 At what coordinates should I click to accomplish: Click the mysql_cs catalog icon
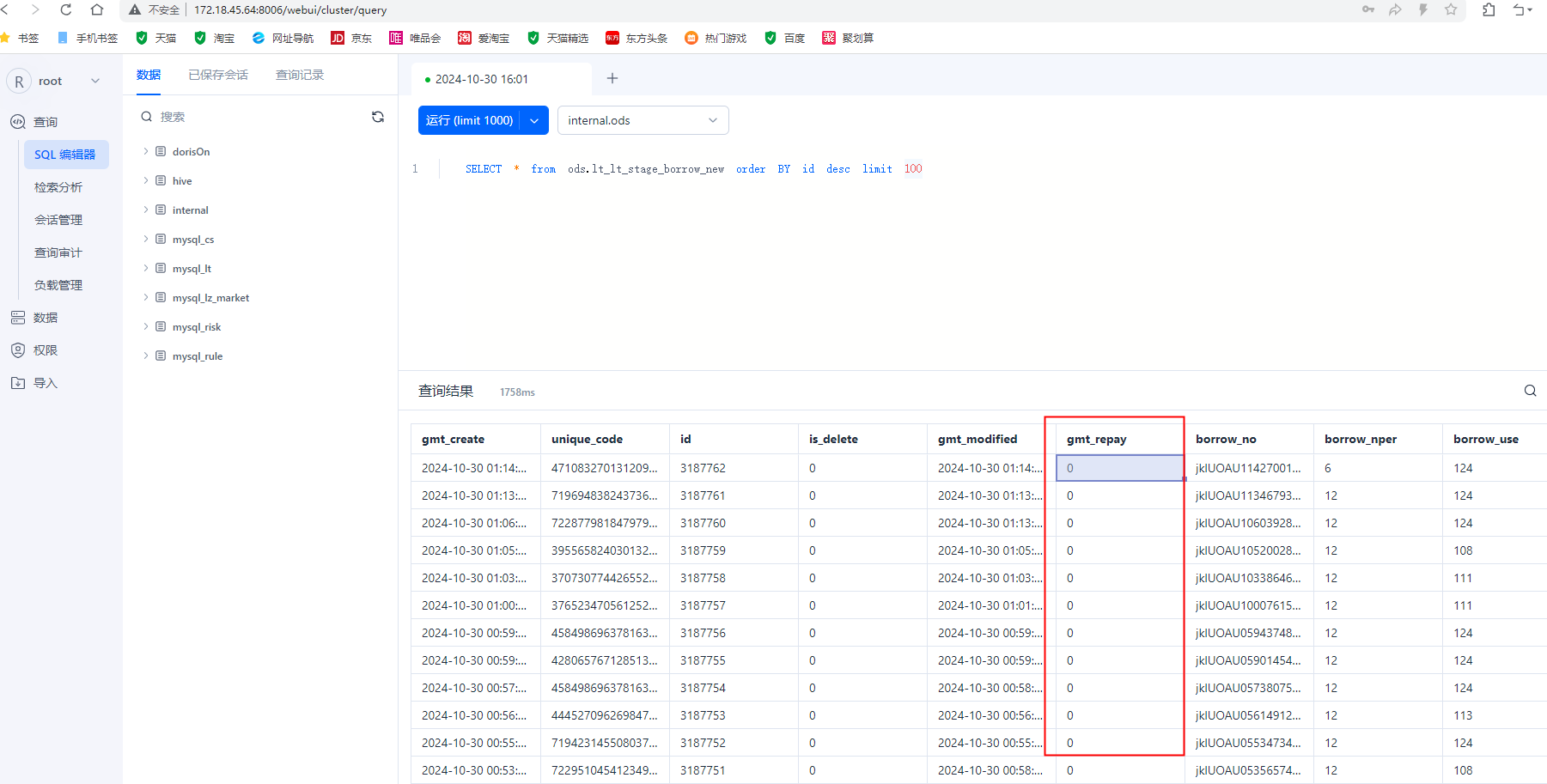[x=161, y=239]
